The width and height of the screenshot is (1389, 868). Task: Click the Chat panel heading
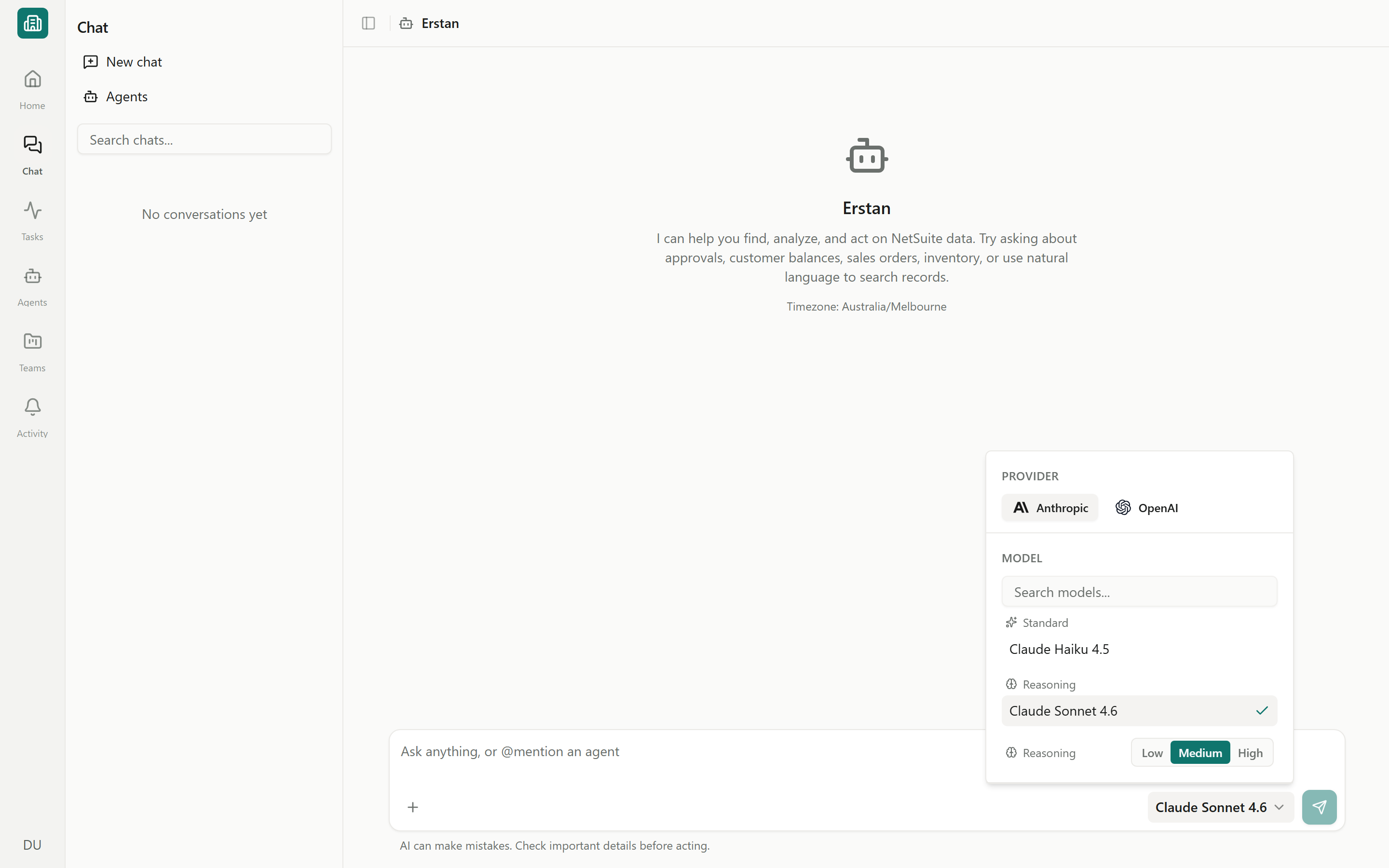click(93, 27)
